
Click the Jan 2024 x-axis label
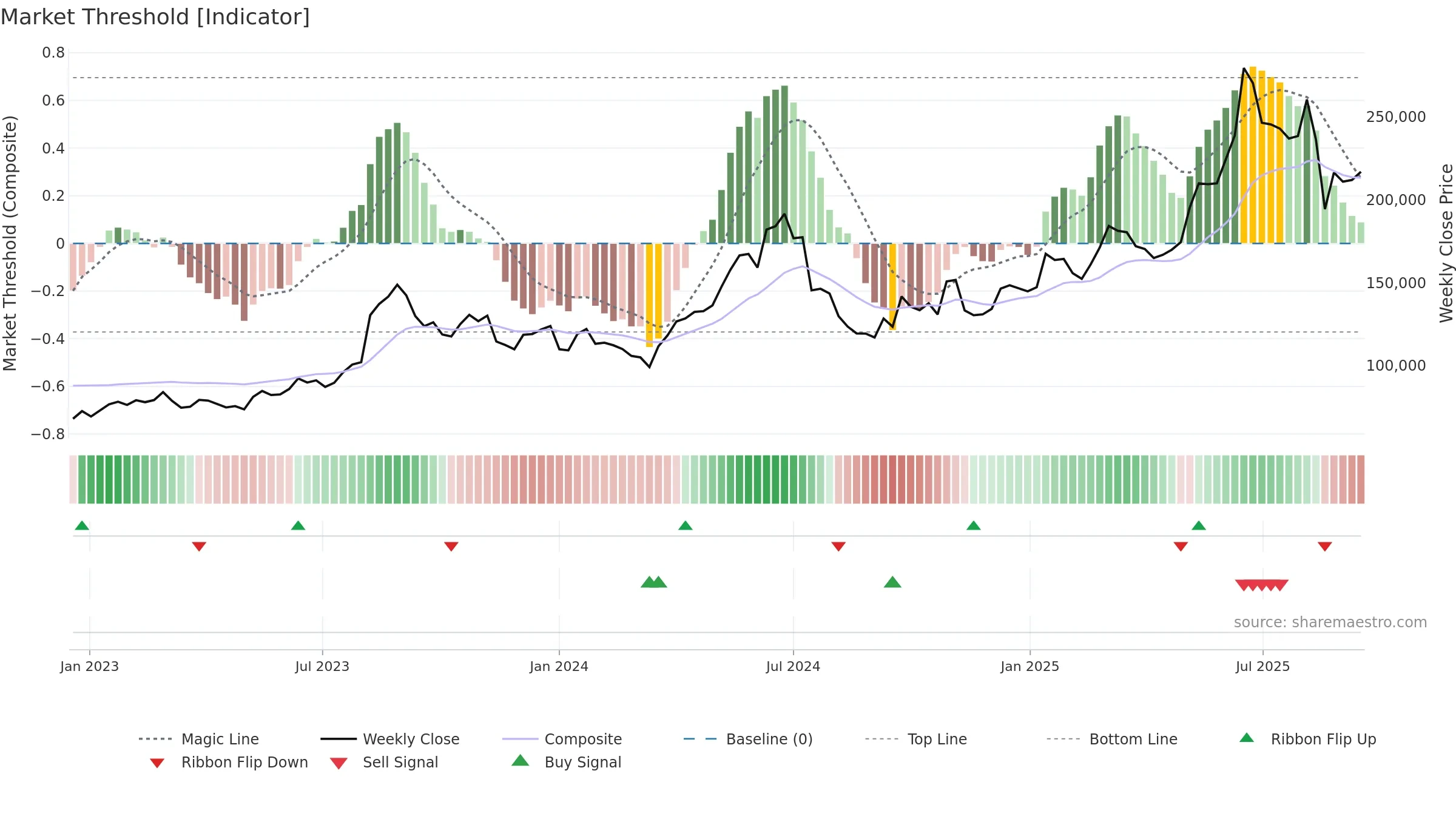click(559, 666)
